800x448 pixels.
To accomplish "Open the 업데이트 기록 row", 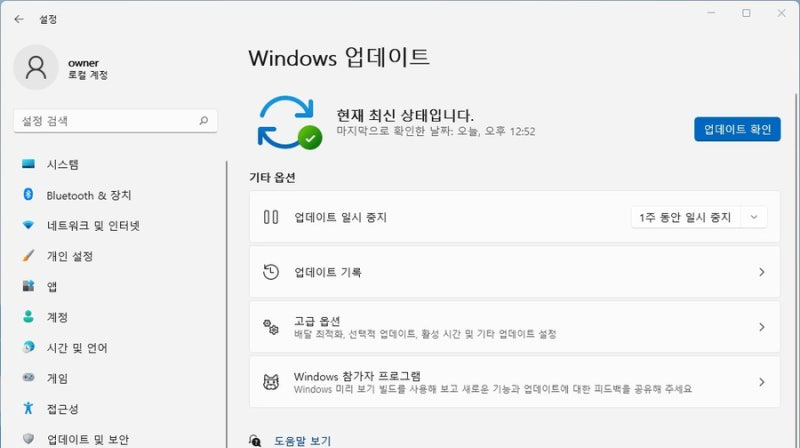I will tap(514, 272).
